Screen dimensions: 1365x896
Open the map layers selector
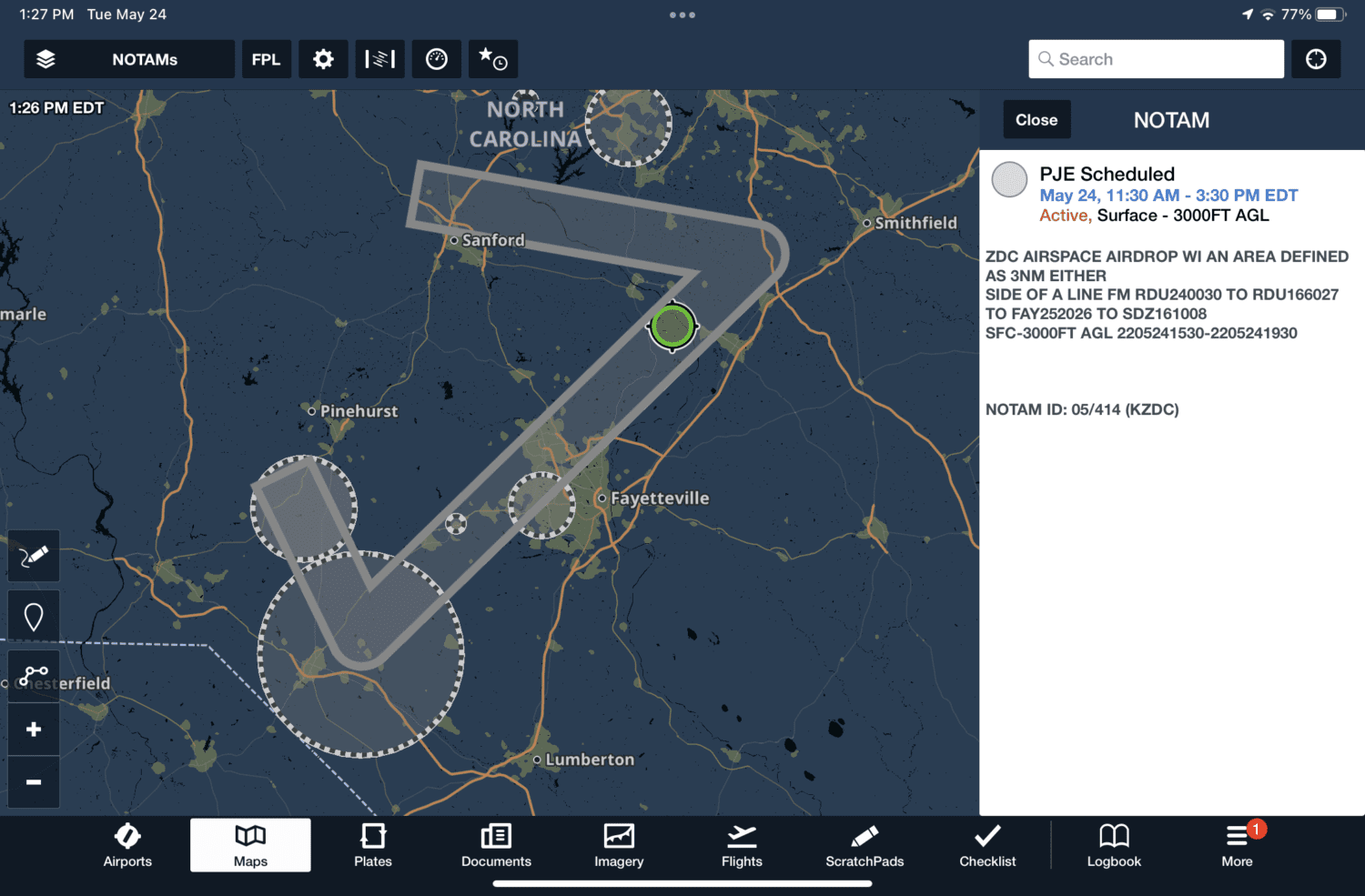point(46,58)
